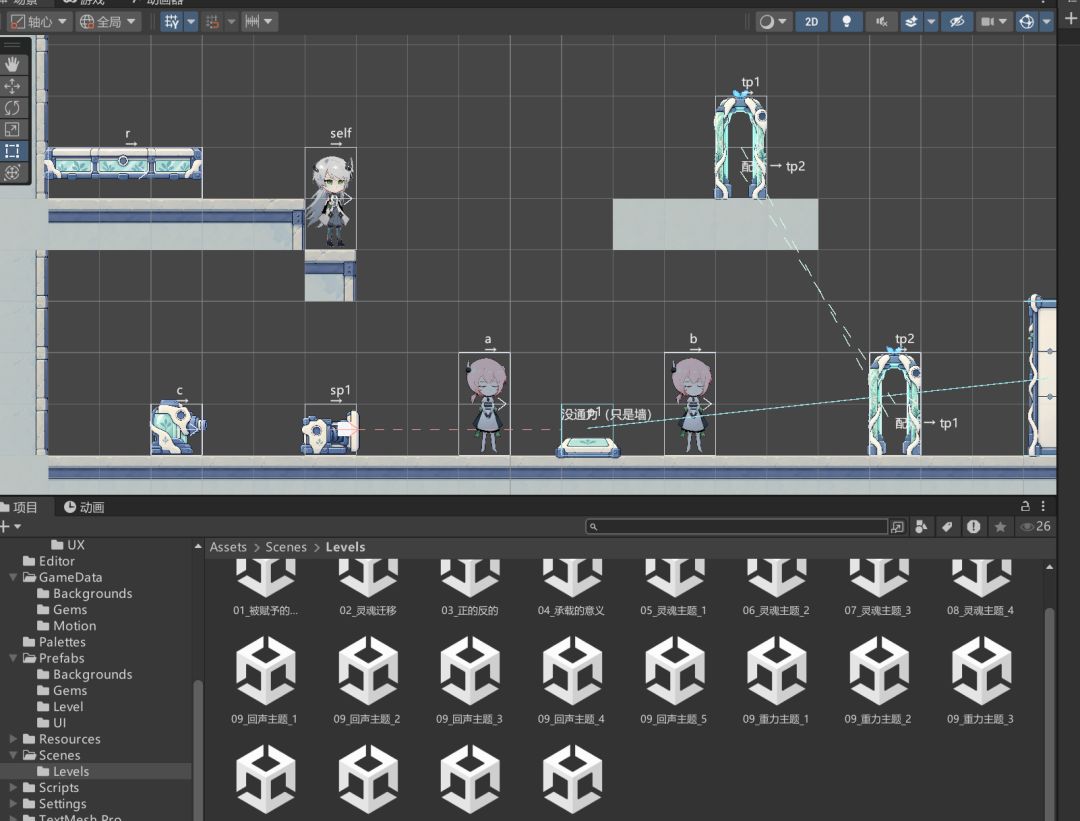Toggle scene lighting bulb
The height and width of the screenshot is (821, 1080).
[x=847, y=21]
